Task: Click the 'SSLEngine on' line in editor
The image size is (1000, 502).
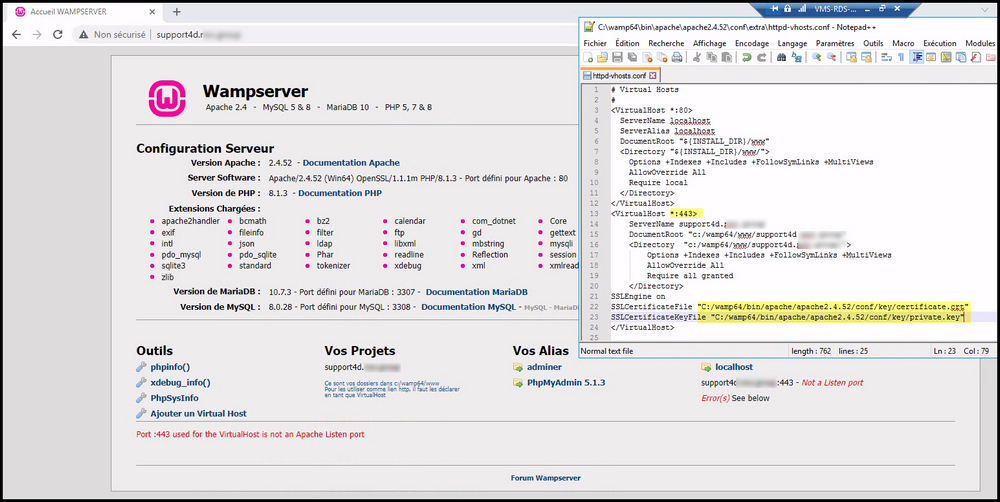Action: pos(638,297)
